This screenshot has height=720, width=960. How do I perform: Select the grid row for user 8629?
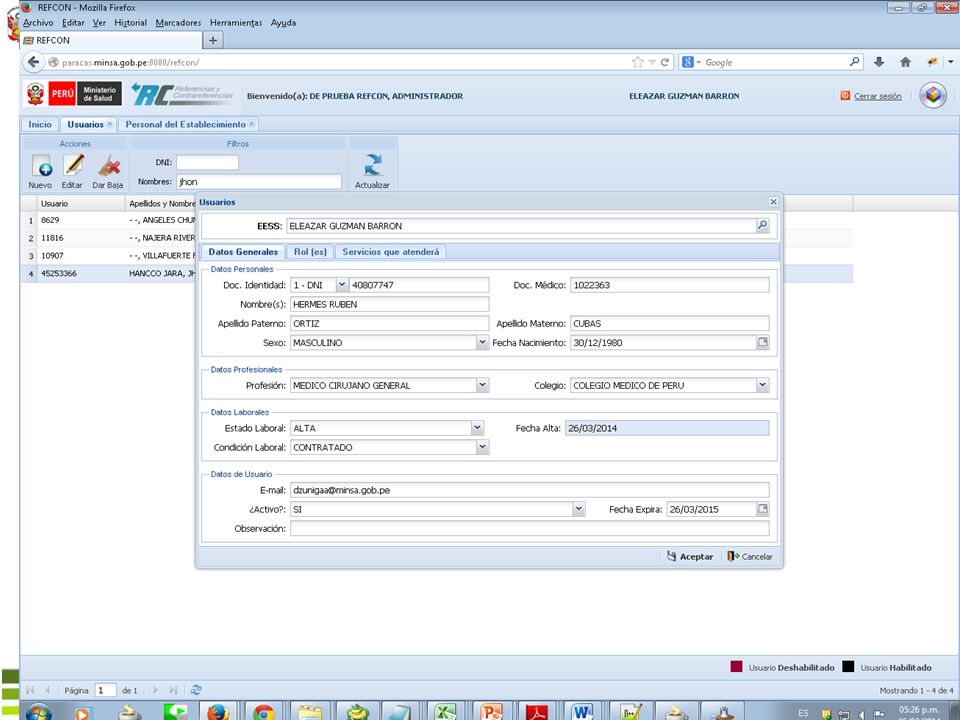click(107, 220)
